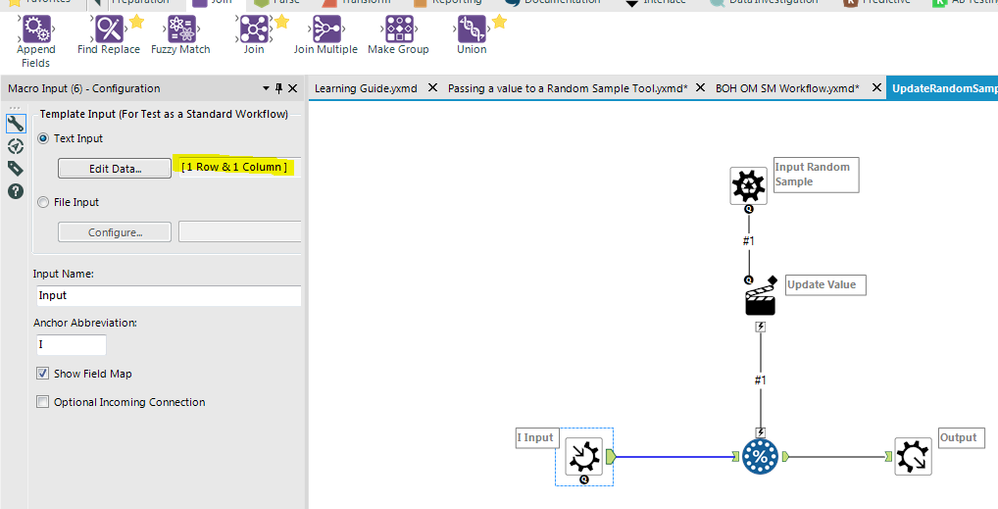998x509 pixels.
Task: Click Macro Input tool's Q anchor below
Action: [584, 479]
